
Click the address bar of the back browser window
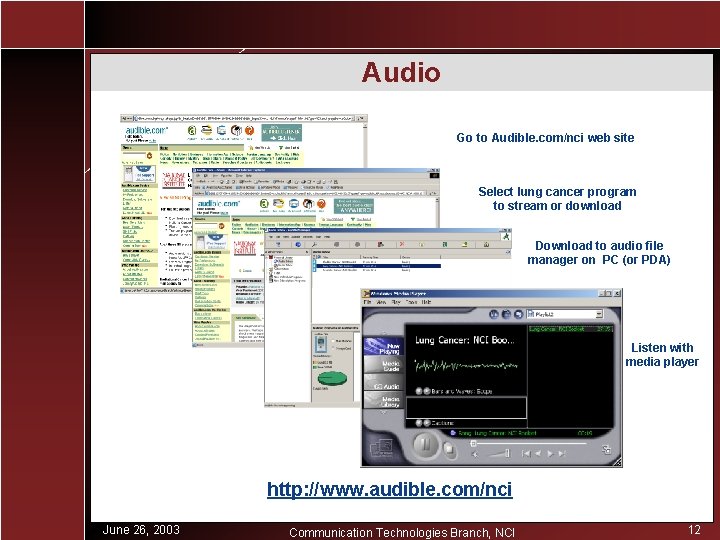tap(243, 118)
